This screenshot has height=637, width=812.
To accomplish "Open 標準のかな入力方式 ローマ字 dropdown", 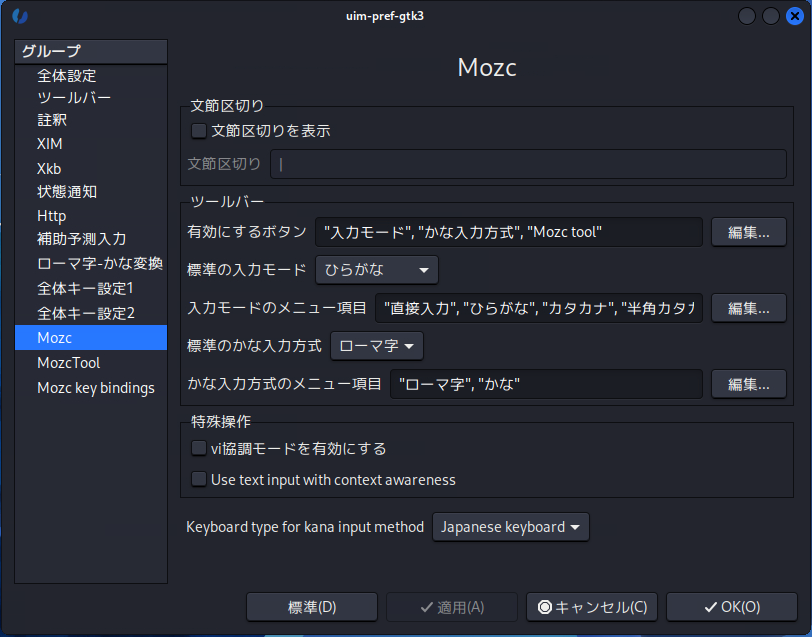I will [x=376, y=346].
